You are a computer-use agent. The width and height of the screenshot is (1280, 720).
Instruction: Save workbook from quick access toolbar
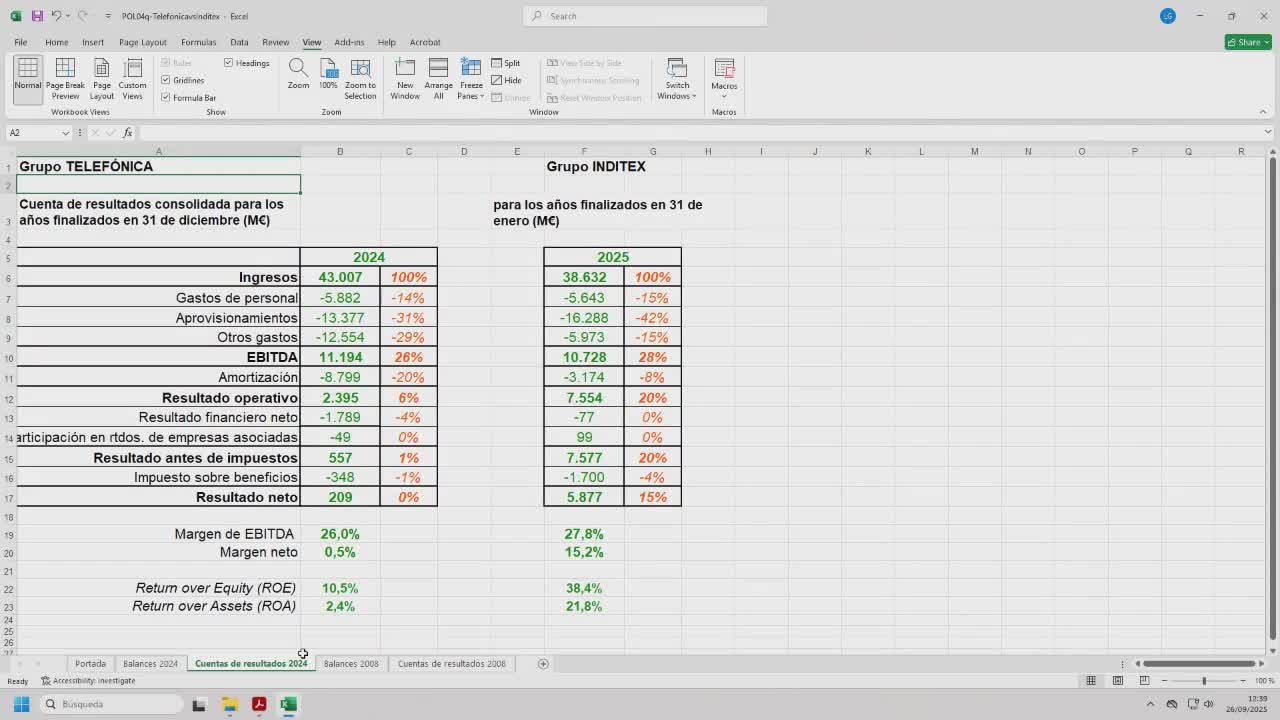point(37,16)
